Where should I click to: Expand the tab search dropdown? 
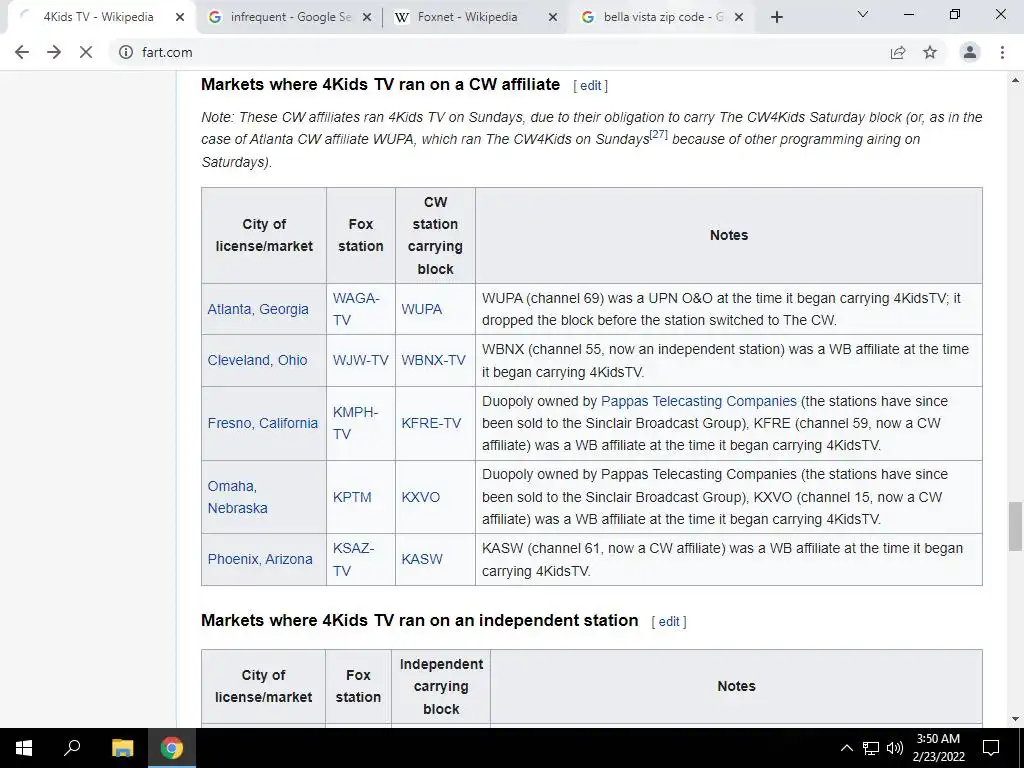(863, 14)
